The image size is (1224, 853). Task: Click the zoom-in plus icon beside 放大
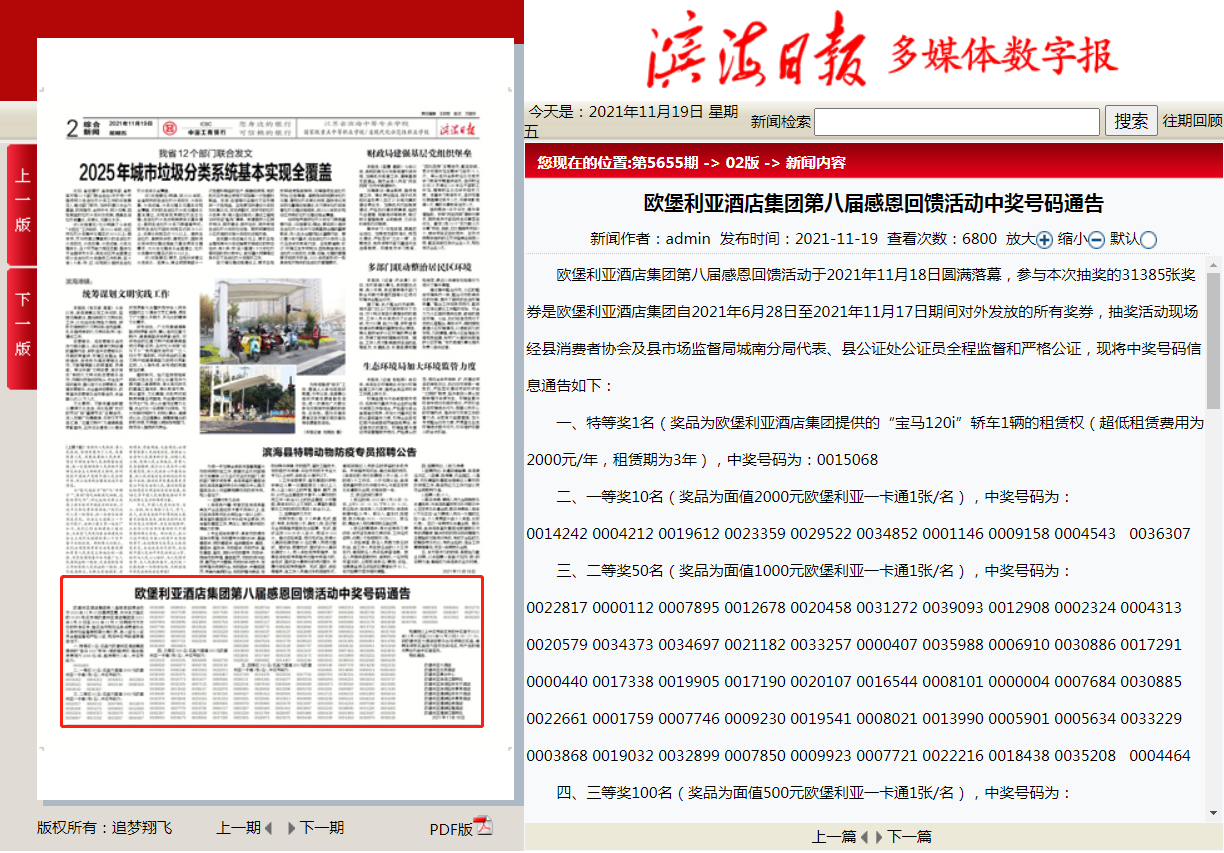1044,239
